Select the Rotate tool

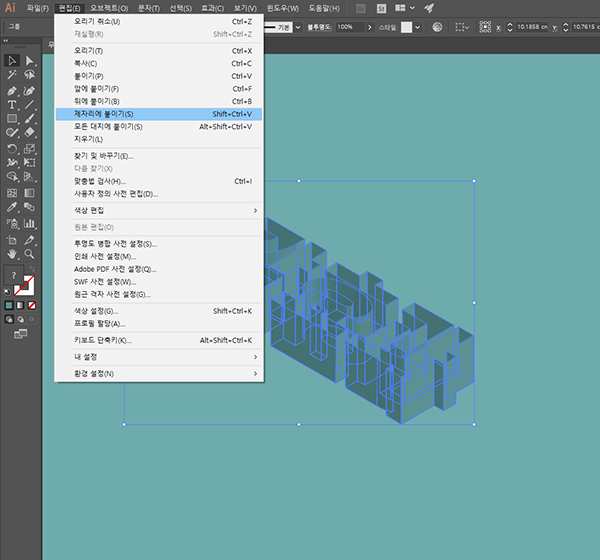coord(12,149)
